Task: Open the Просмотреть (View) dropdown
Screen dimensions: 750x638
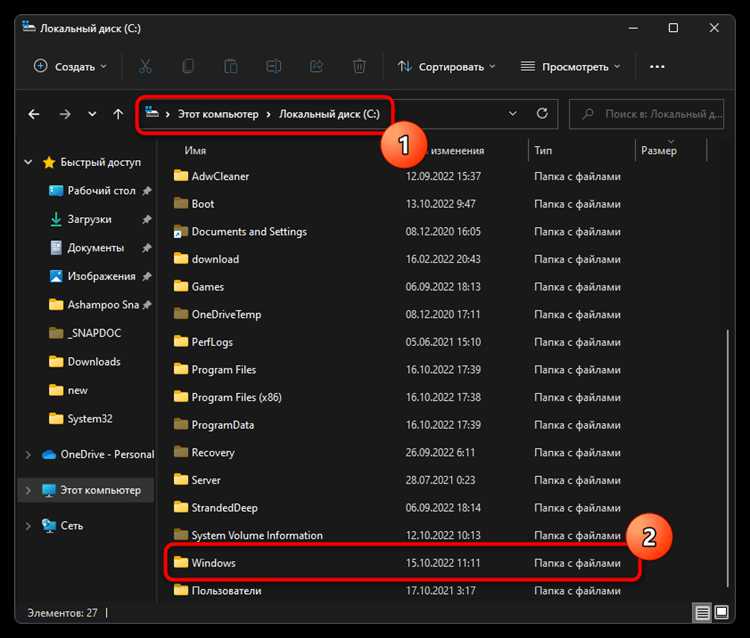Action: click(571, 66)
